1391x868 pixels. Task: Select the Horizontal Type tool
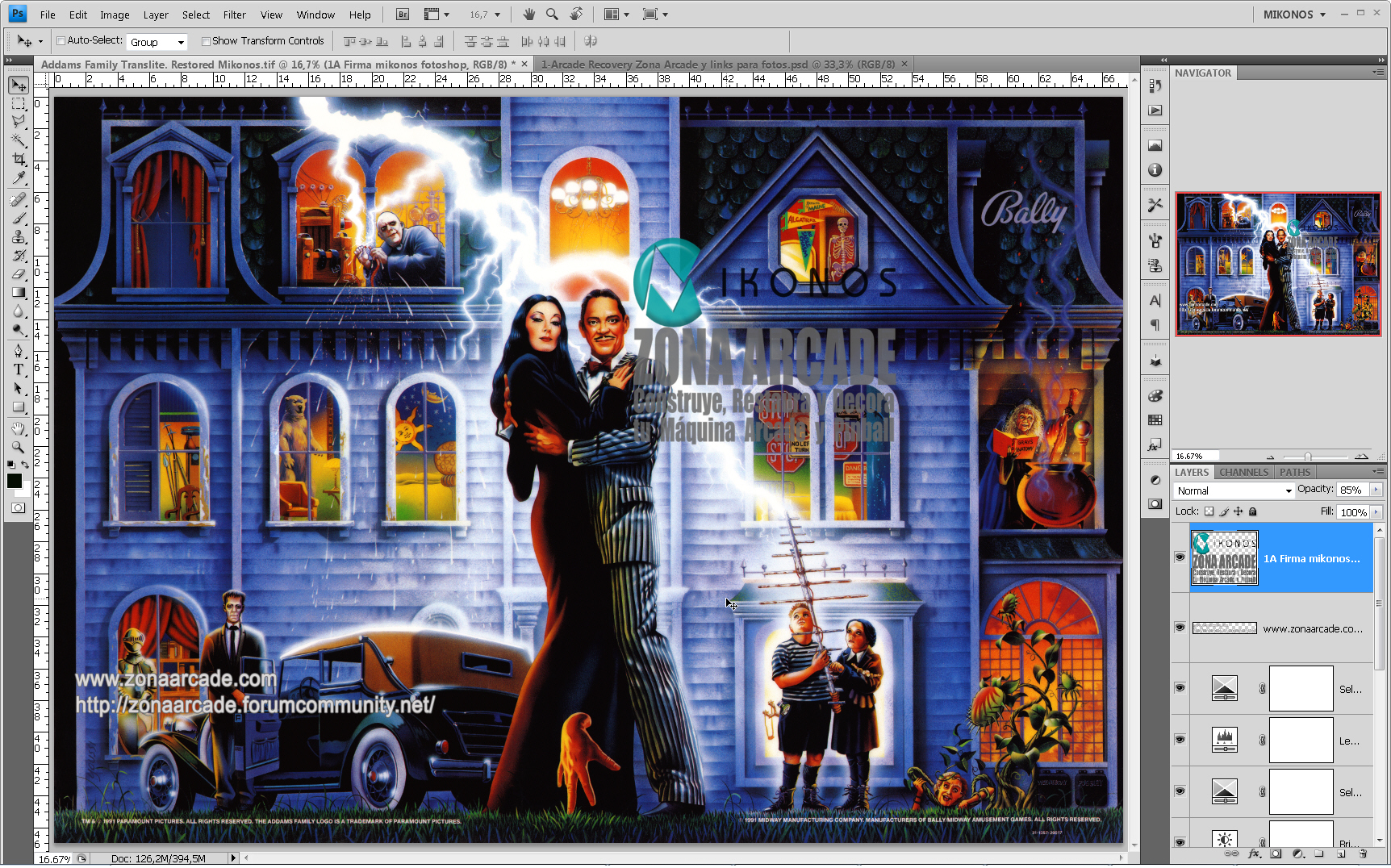point(19,369)
